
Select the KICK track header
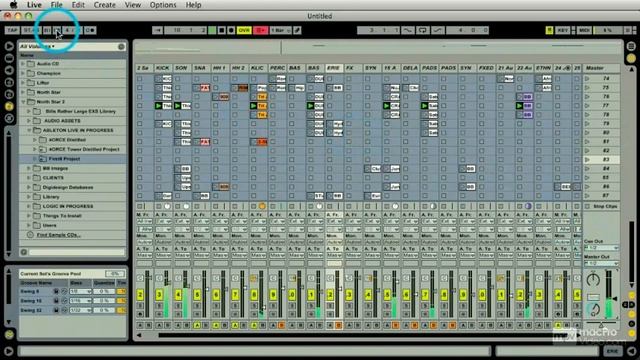coord(162,68)
